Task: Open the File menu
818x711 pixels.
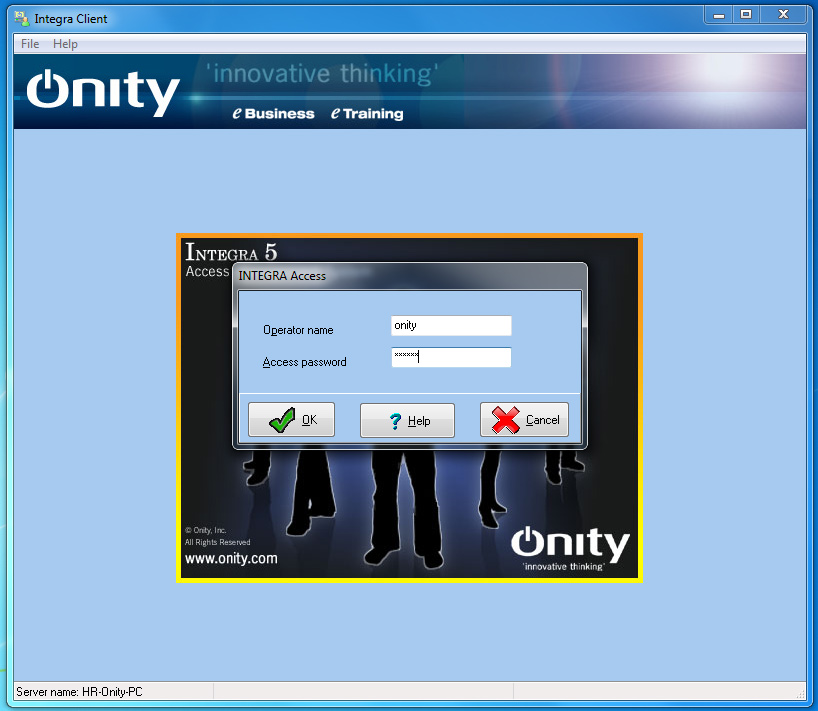Action: pyautogui.click(x=30, y=44)
